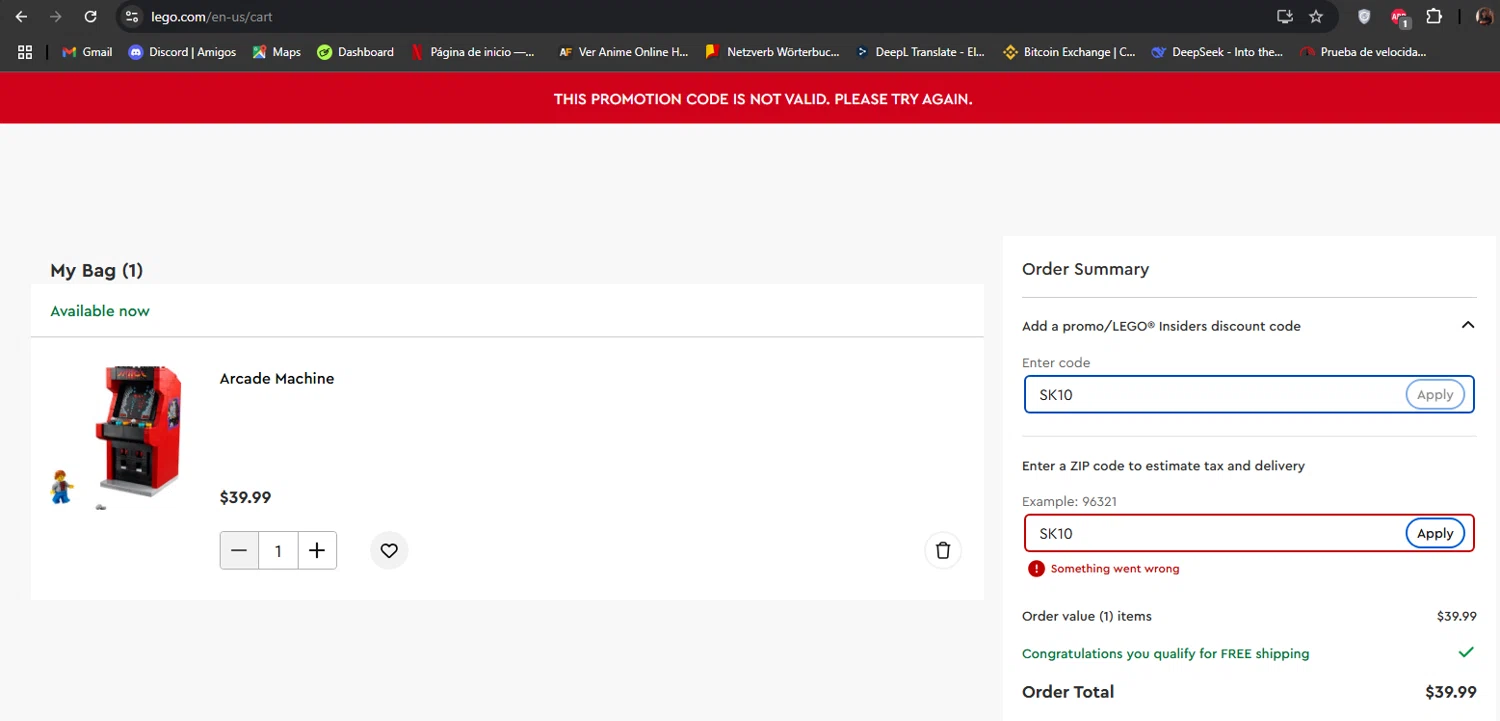Open the Bitcoin Exchange bookmark
This screenshot has height=721, width=1500.
pos(1069,52)
